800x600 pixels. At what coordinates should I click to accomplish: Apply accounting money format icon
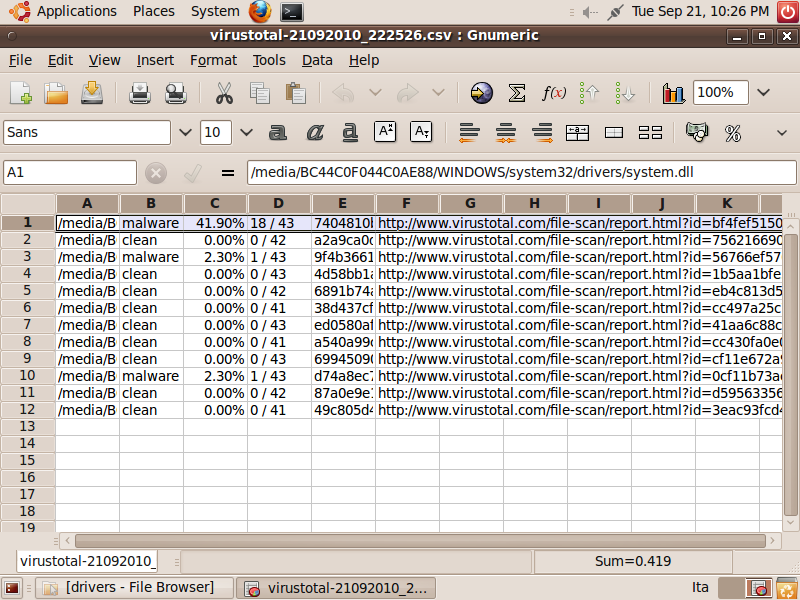pos(697,132)
